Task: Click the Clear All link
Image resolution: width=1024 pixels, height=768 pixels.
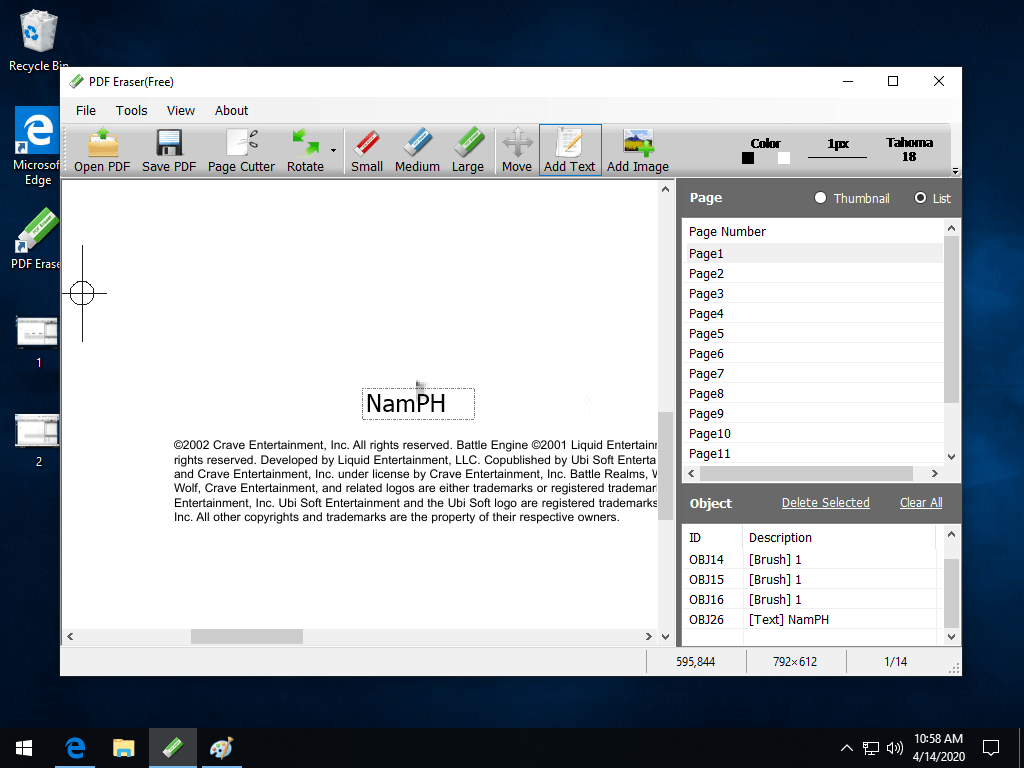Action: pos(921,503)
